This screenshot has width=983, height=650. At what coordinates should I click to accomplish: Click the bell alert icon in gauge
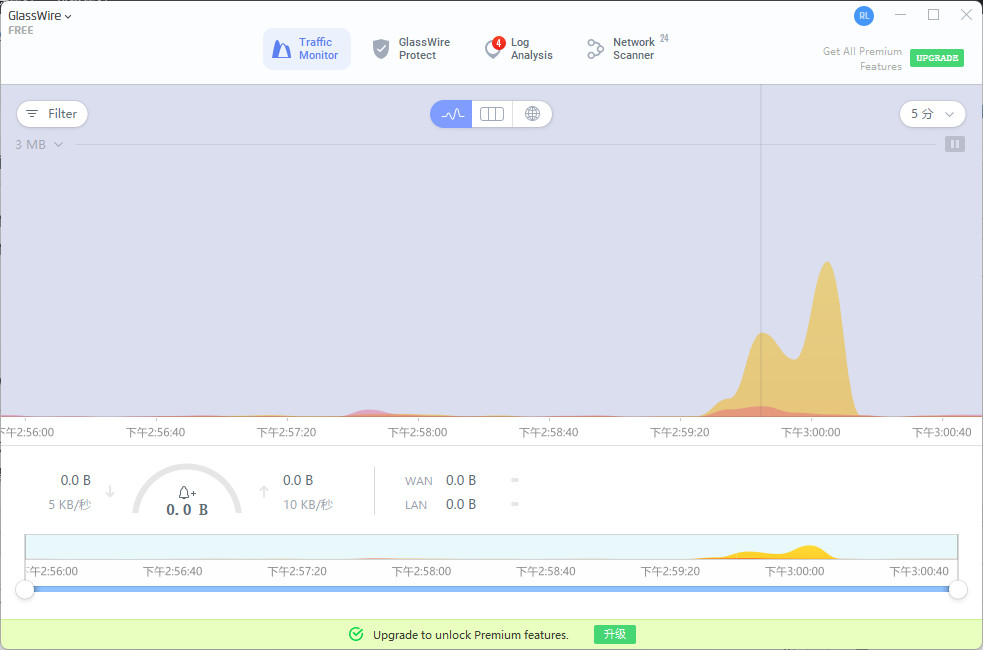(x=186, y=492)
